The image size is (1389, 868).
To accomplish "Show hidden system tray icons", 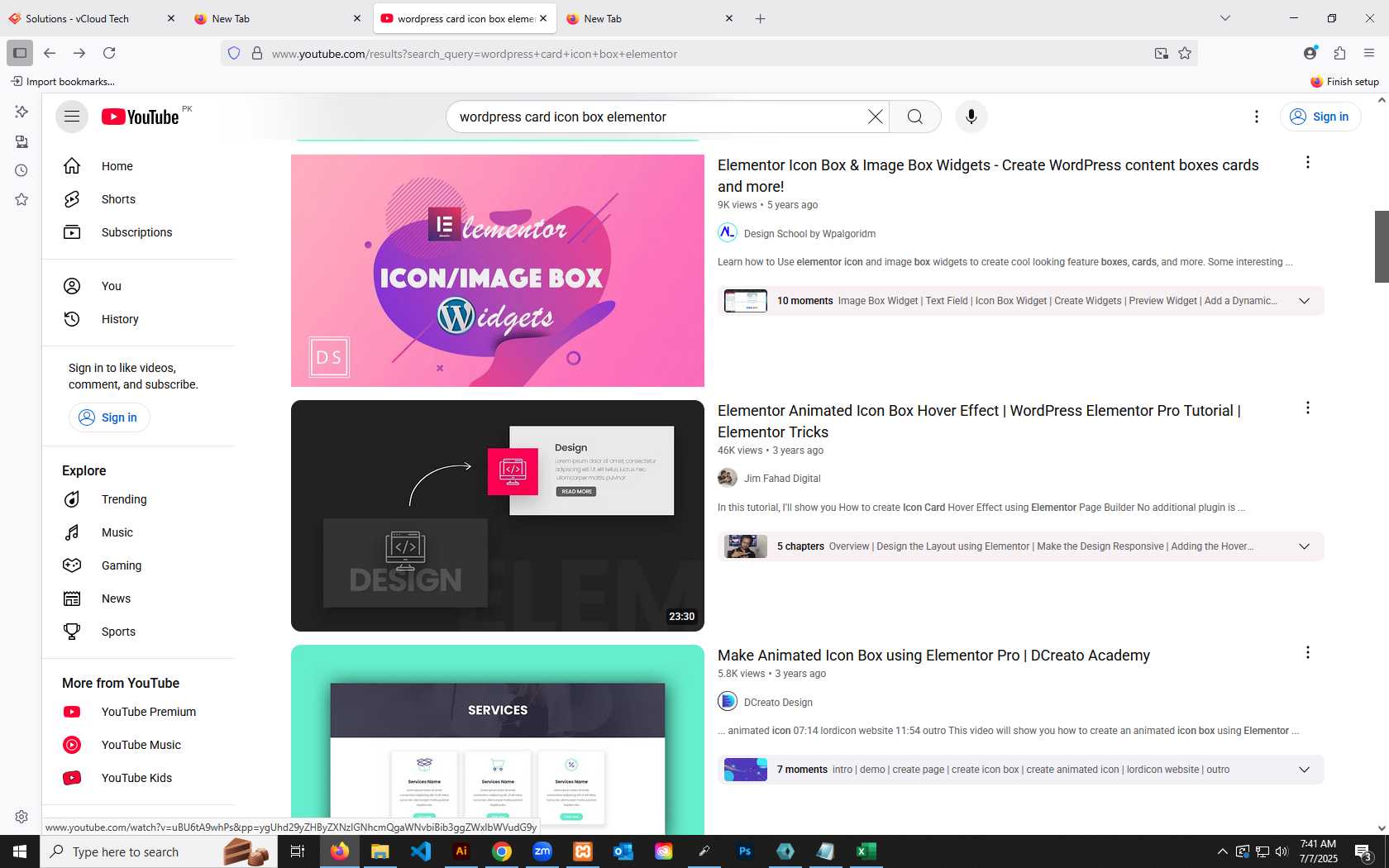I will [1222, 851].
